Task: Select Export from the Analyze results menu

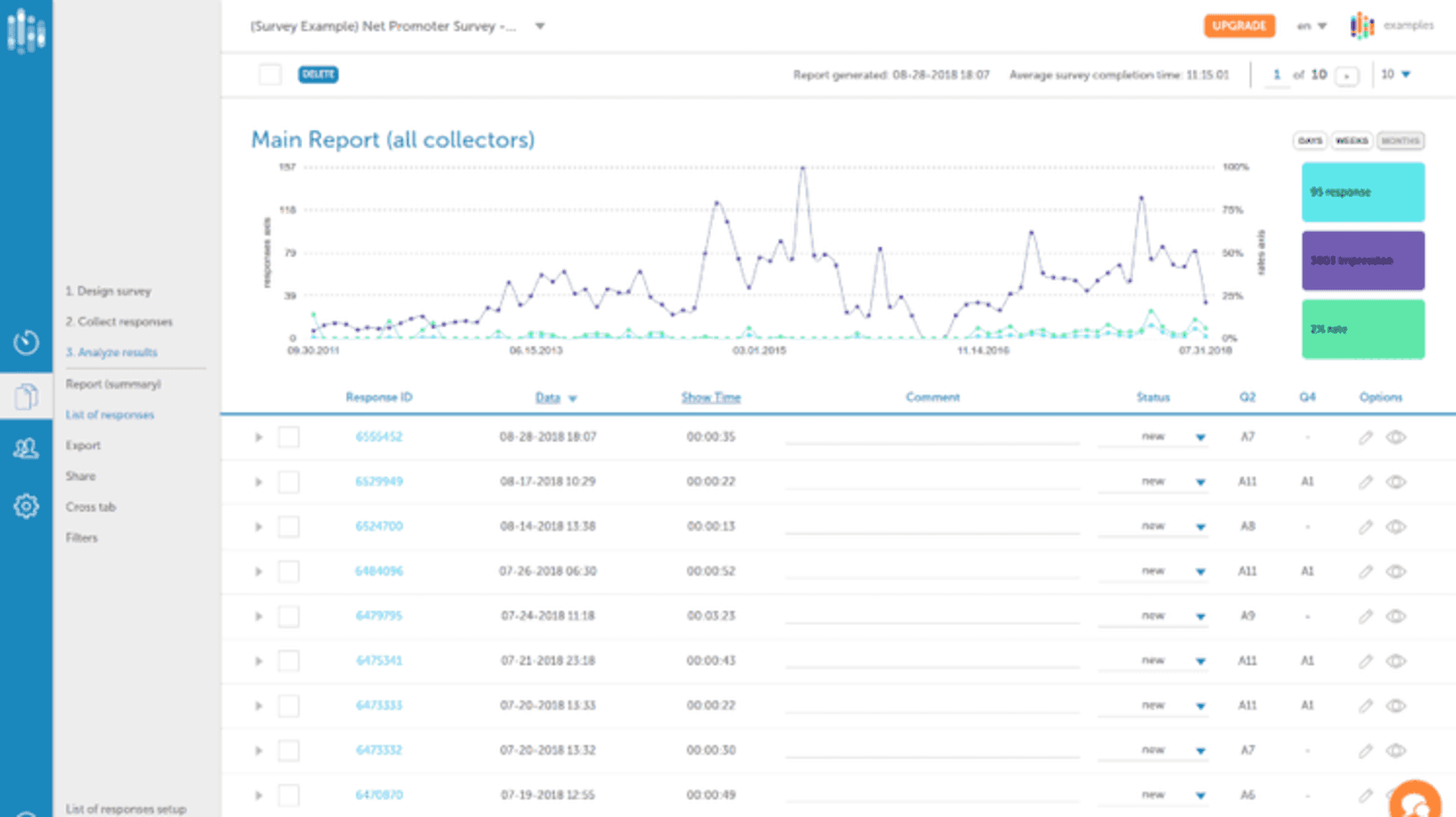Action: [83, 445]
